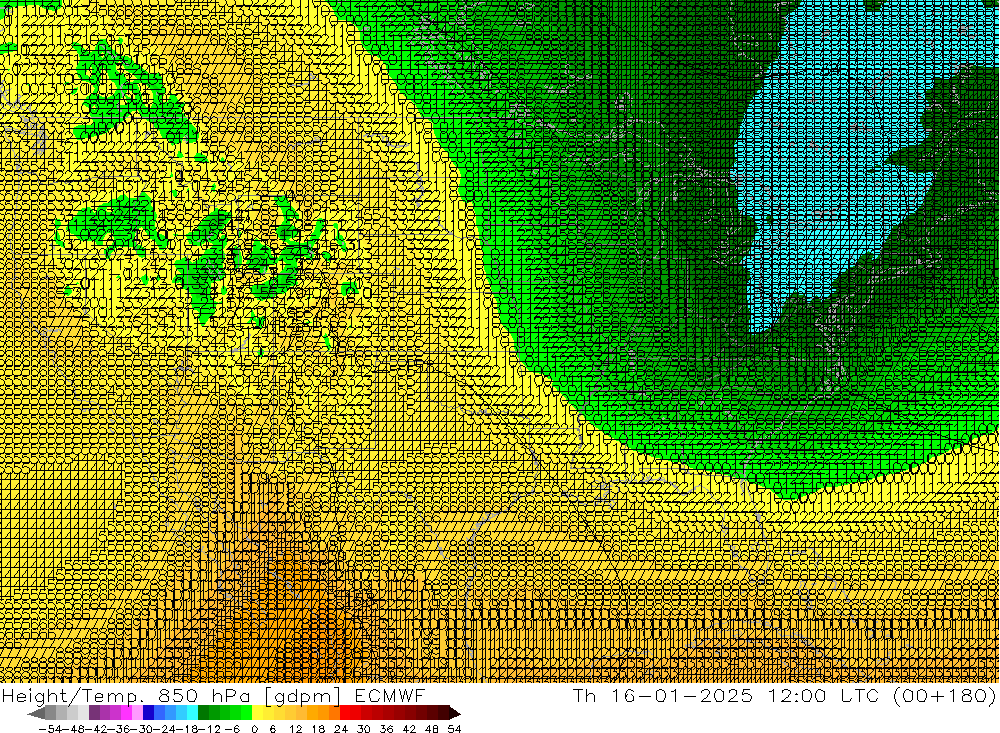
Task: Click the legend value 24
Action: click(x=341, y=729)
